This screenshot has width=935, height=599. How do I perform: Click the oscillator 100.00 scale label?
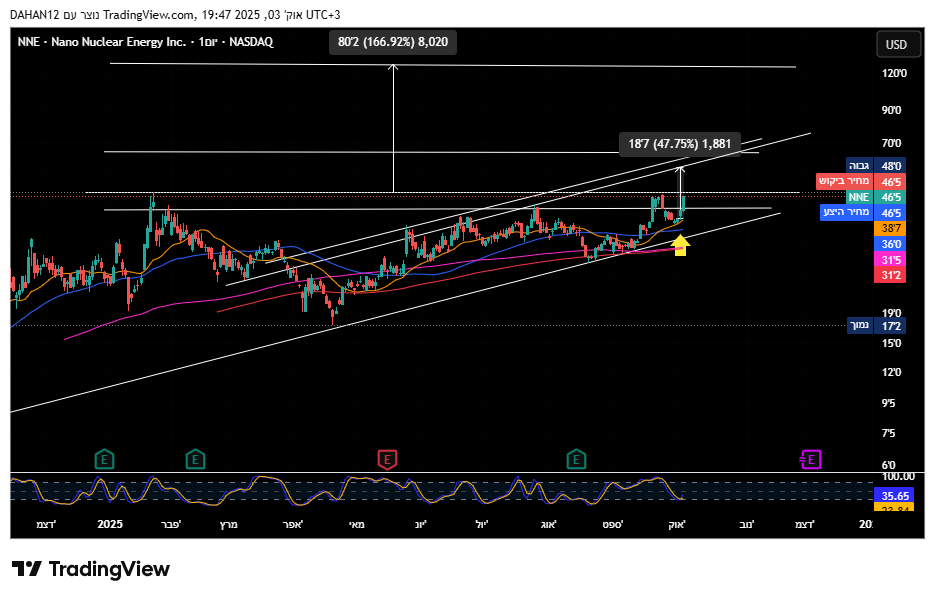(x=898, y=476)
